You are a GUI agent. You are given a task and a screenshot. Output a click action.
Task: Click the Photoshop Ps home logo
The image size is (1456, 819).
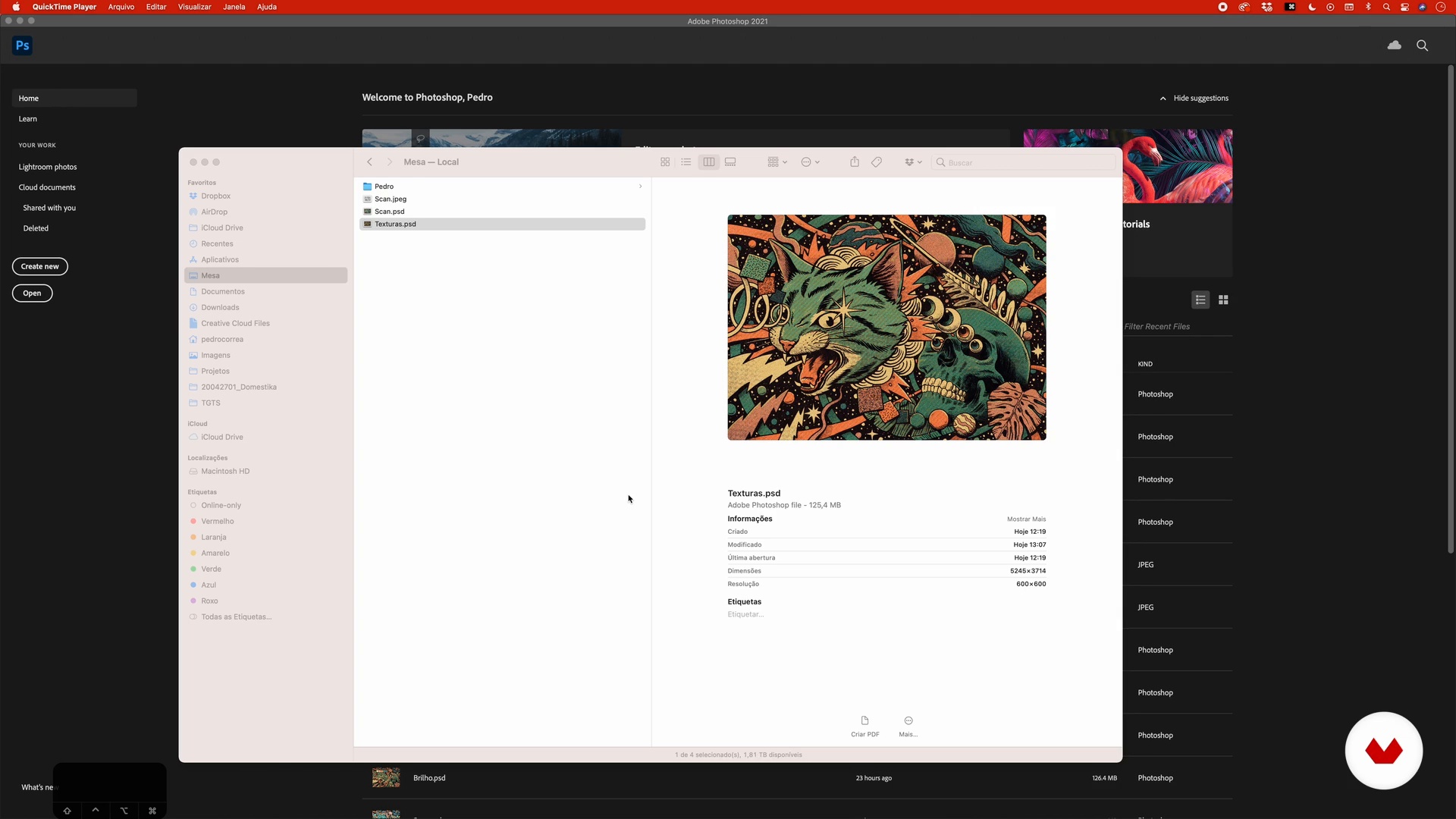click(23, 45)
